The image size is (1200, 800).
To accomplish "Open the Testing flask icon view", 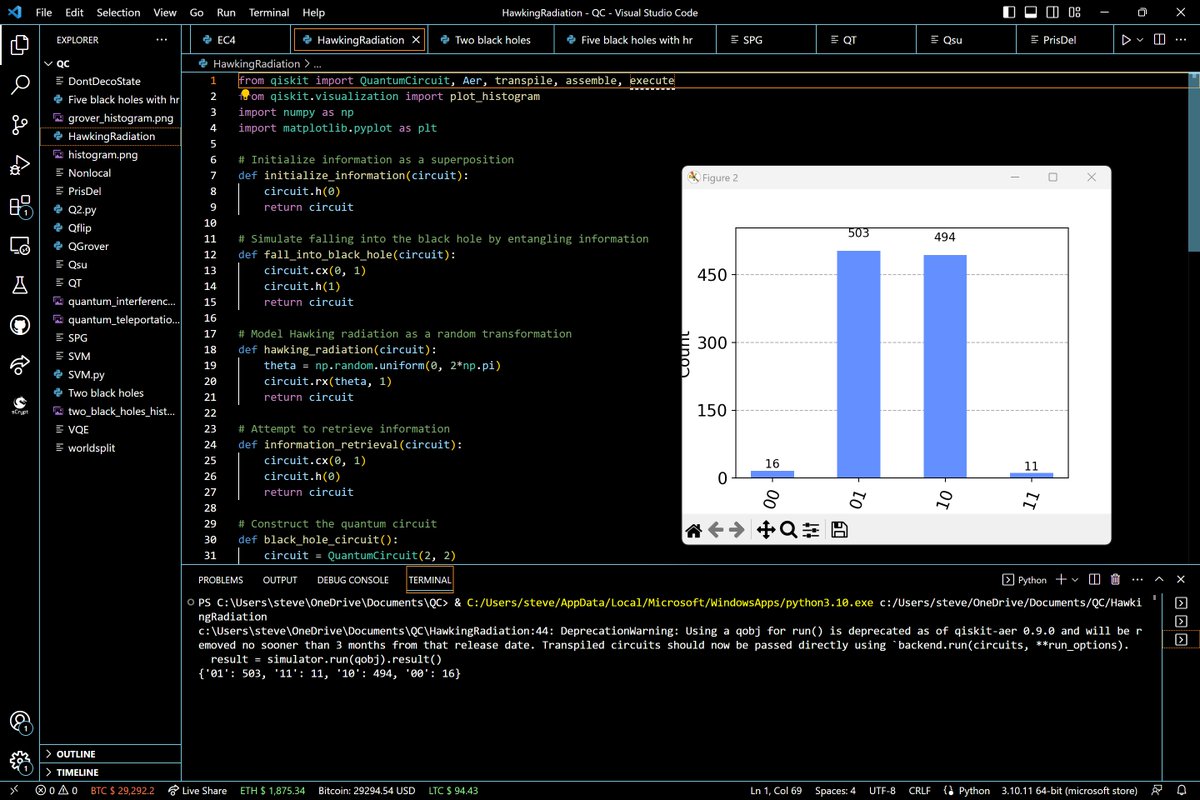I will [x=20, y=285].
